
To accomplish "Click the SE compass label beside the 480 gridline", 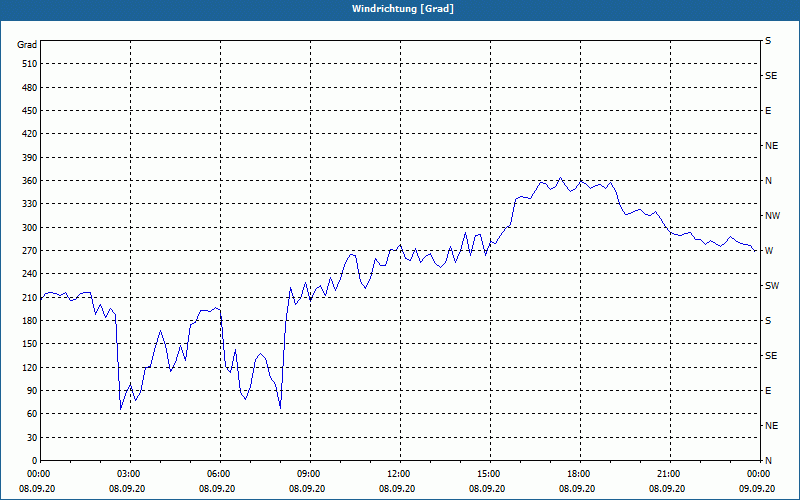I will pyautogui.click(x=771, y=76).
